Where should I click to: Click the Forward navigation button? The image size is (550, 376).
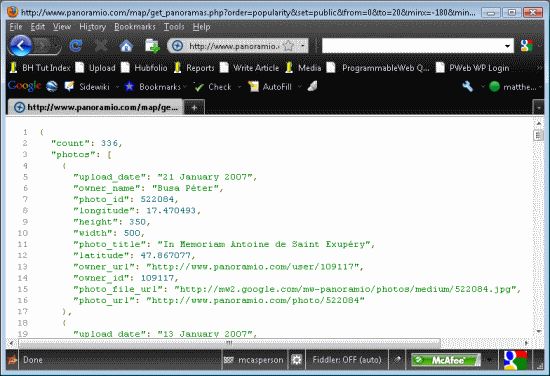point(42,46)
